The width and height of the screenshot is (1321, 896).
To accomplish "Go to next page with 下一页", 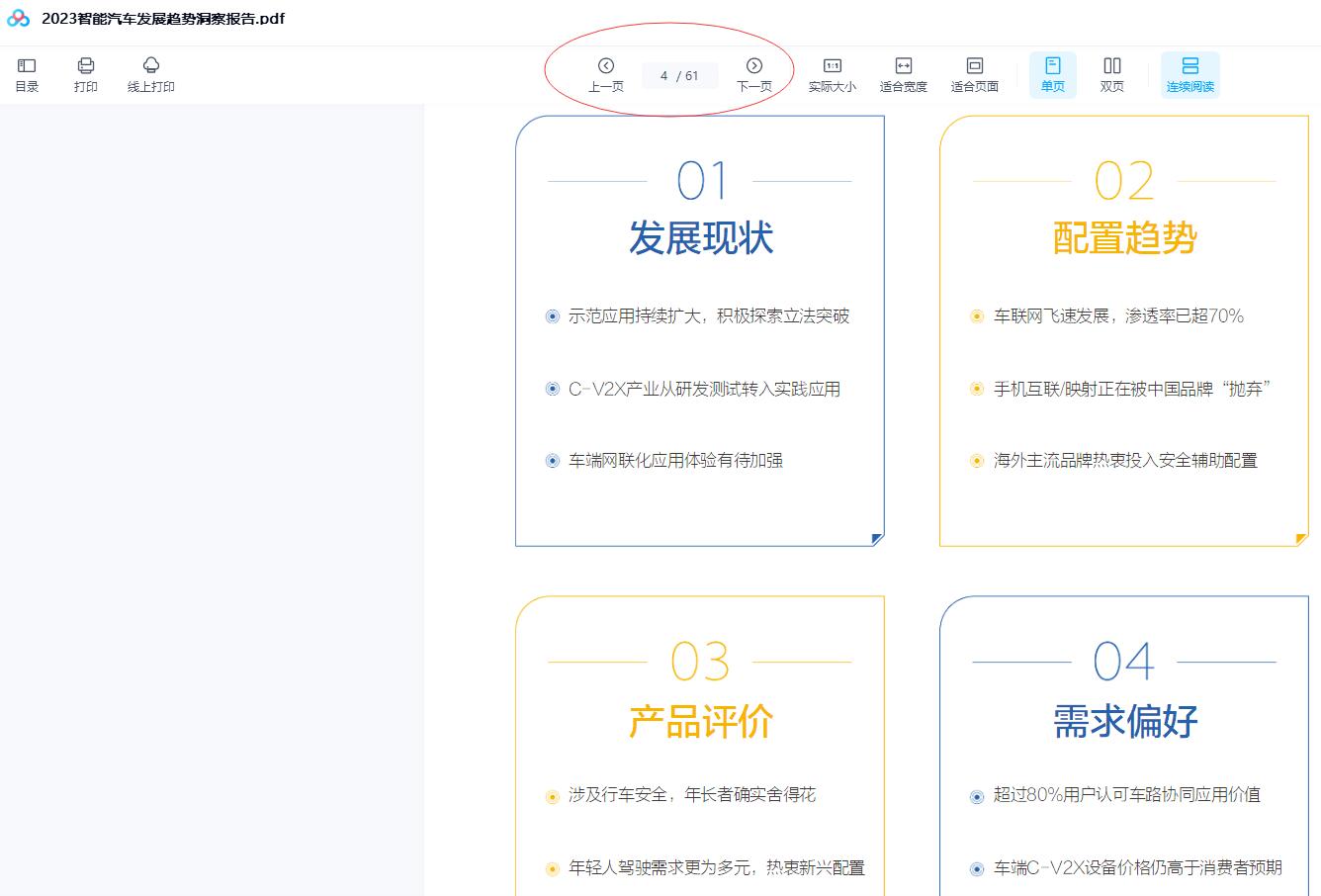I will tap(754, 74).
